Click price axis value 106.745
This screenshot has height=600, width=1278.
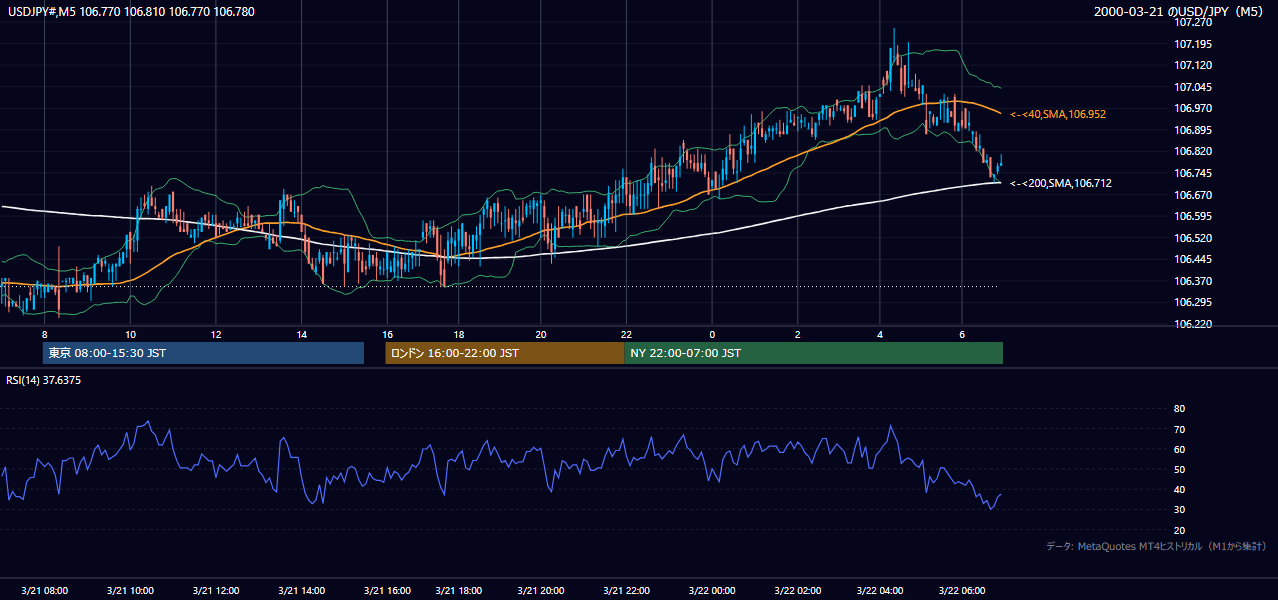pos(1193,173)
